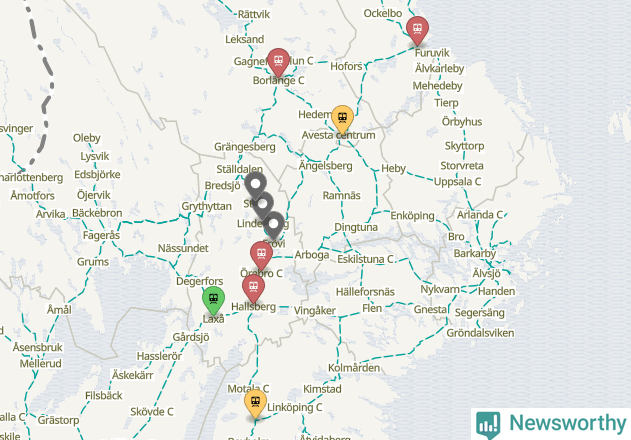631x440 pixels.
Task: Open the green train marker at Laxå
Action: point(213,300)
